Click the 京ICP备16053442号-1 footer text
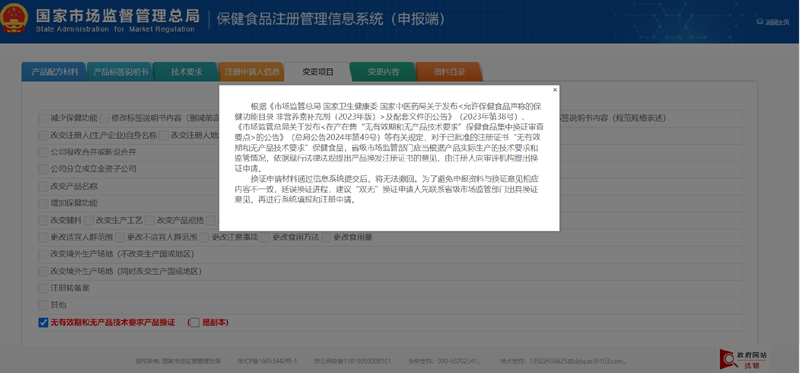The width and height of the screenshot is (800, 373). pos(267,361)
